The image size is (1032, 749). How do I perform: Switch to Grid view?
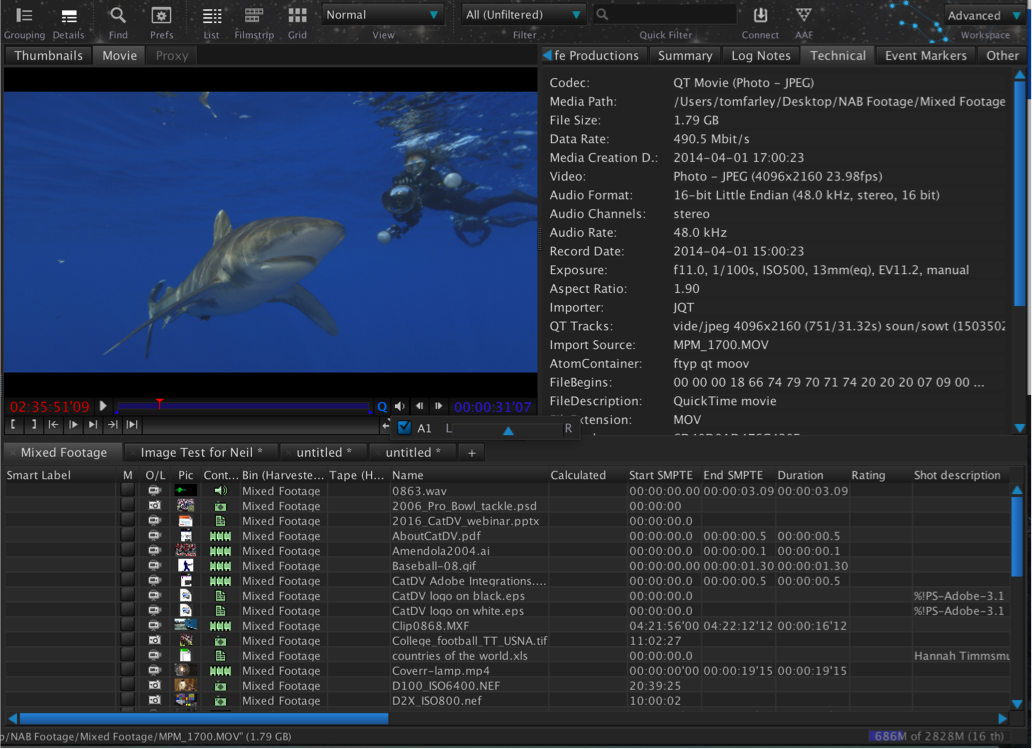coord(297,16)
